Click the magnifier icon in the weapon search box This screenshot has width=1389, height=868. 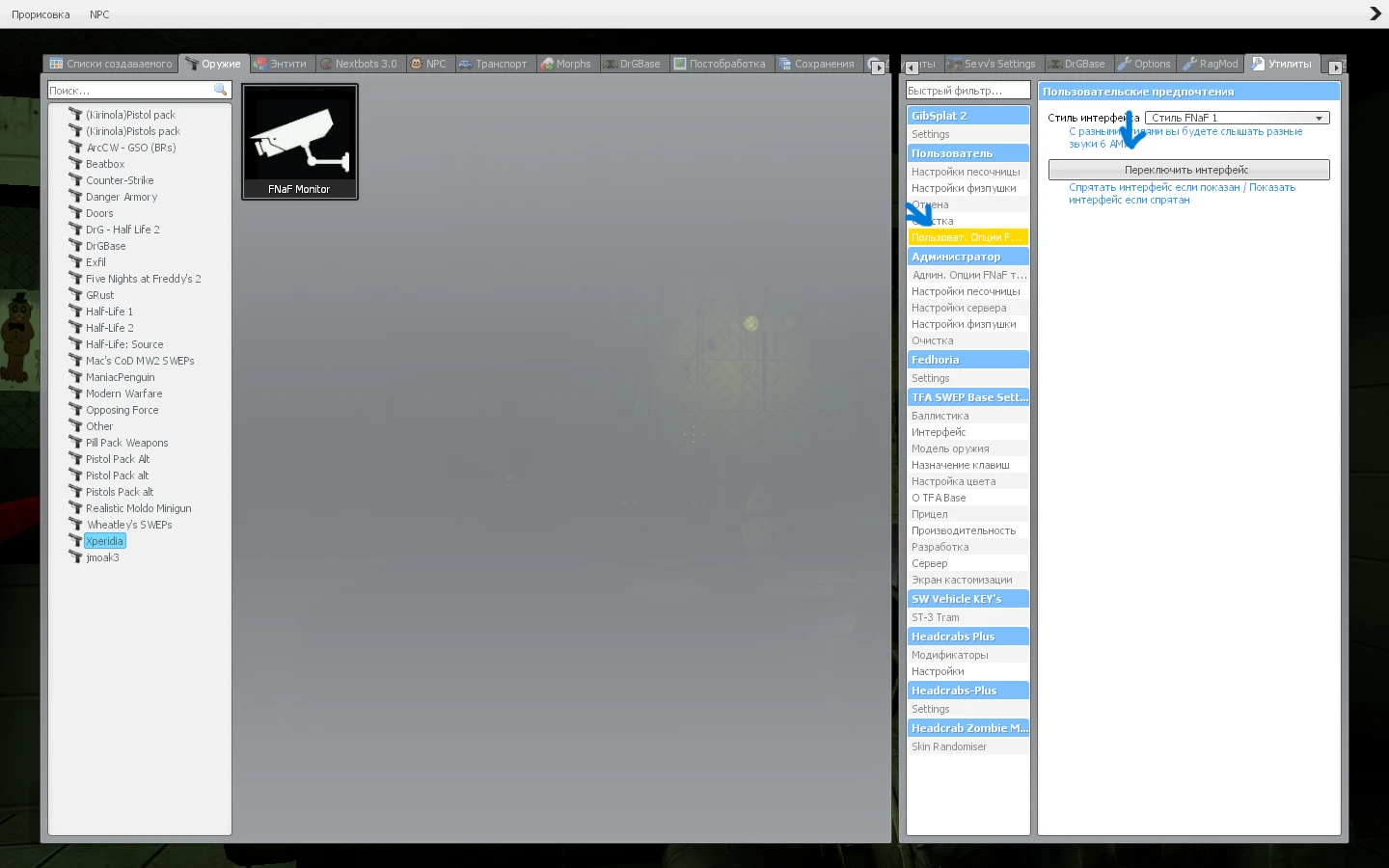pos(220,90)
